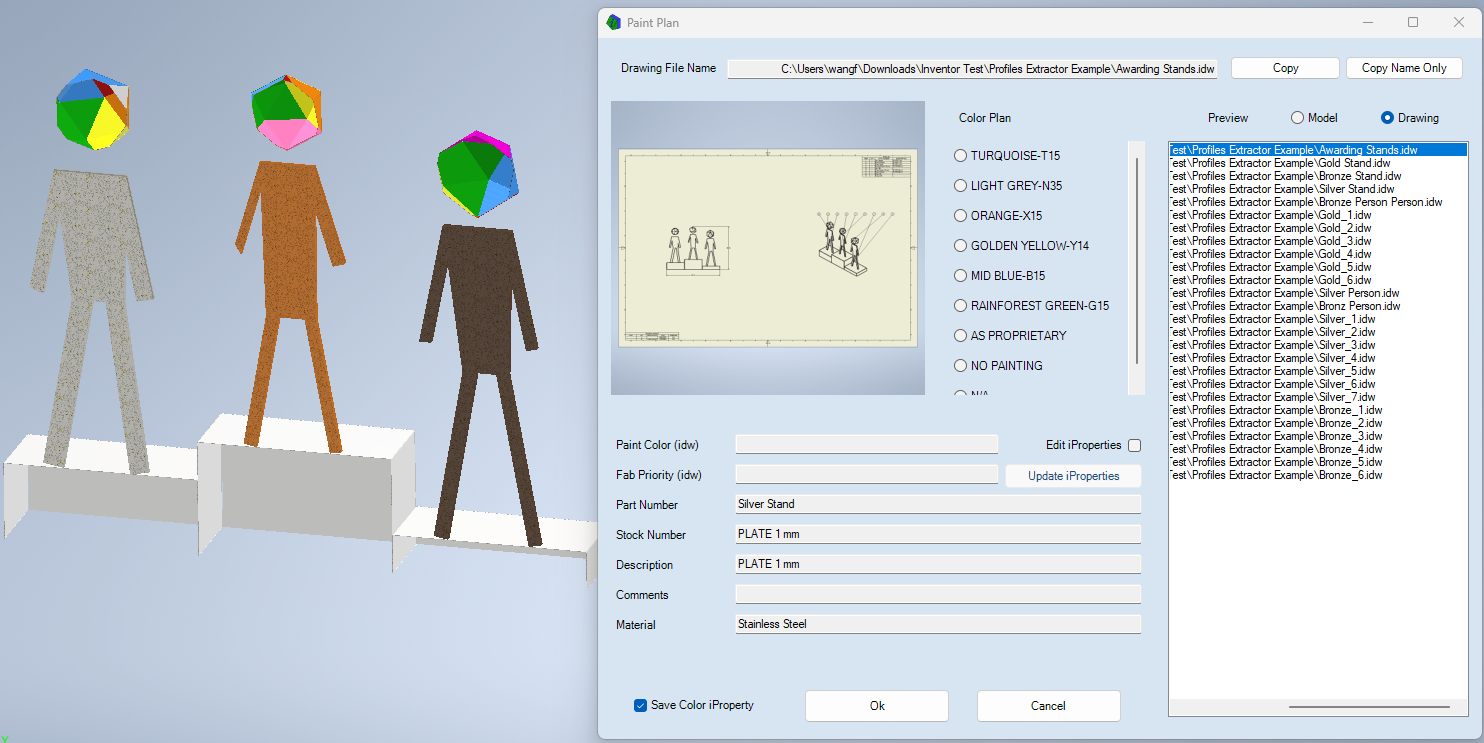Select Bronze_6.idw list entry

(x=1276, y=475)
